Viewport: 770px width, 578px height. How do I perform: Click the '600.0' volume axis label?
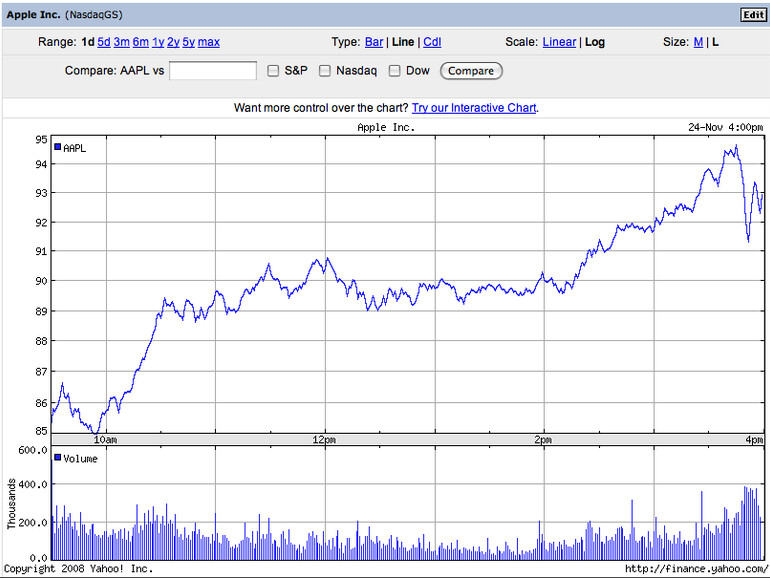(x=33, y=450)
